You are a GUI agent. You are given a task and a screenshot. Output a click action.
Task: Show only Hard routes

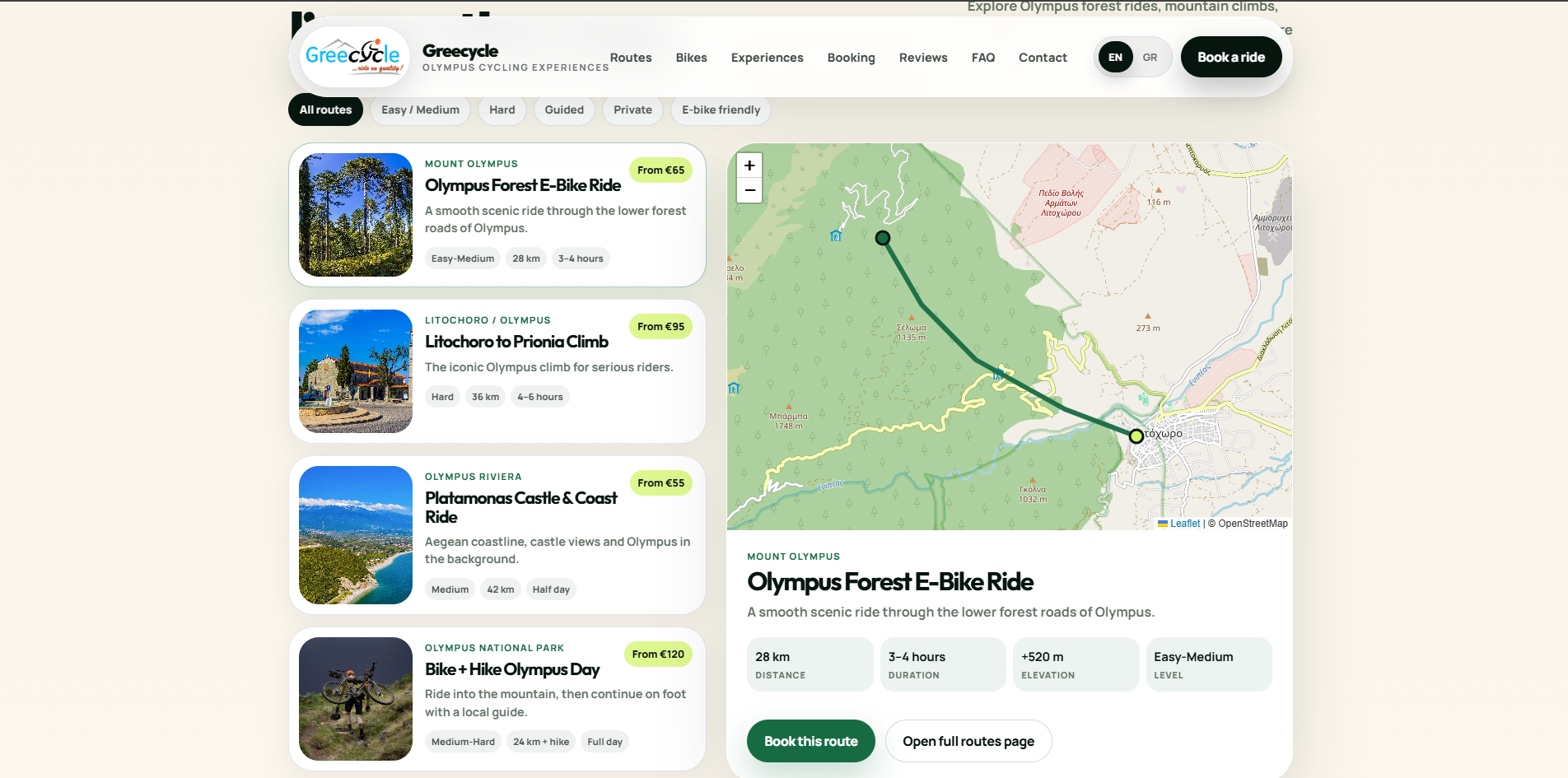(x=502, y=109)
